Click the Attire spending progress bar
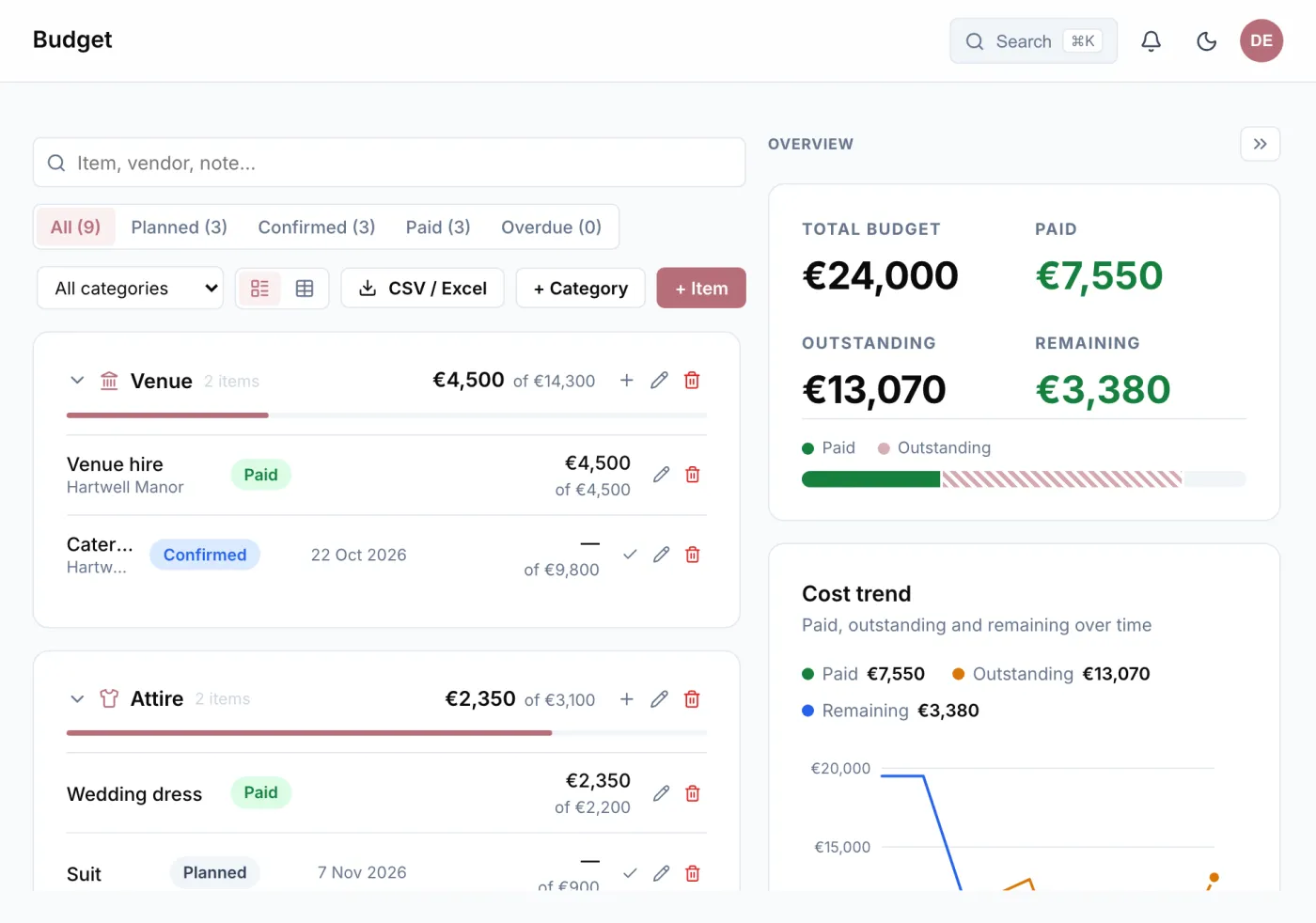 tap(386, 732)
